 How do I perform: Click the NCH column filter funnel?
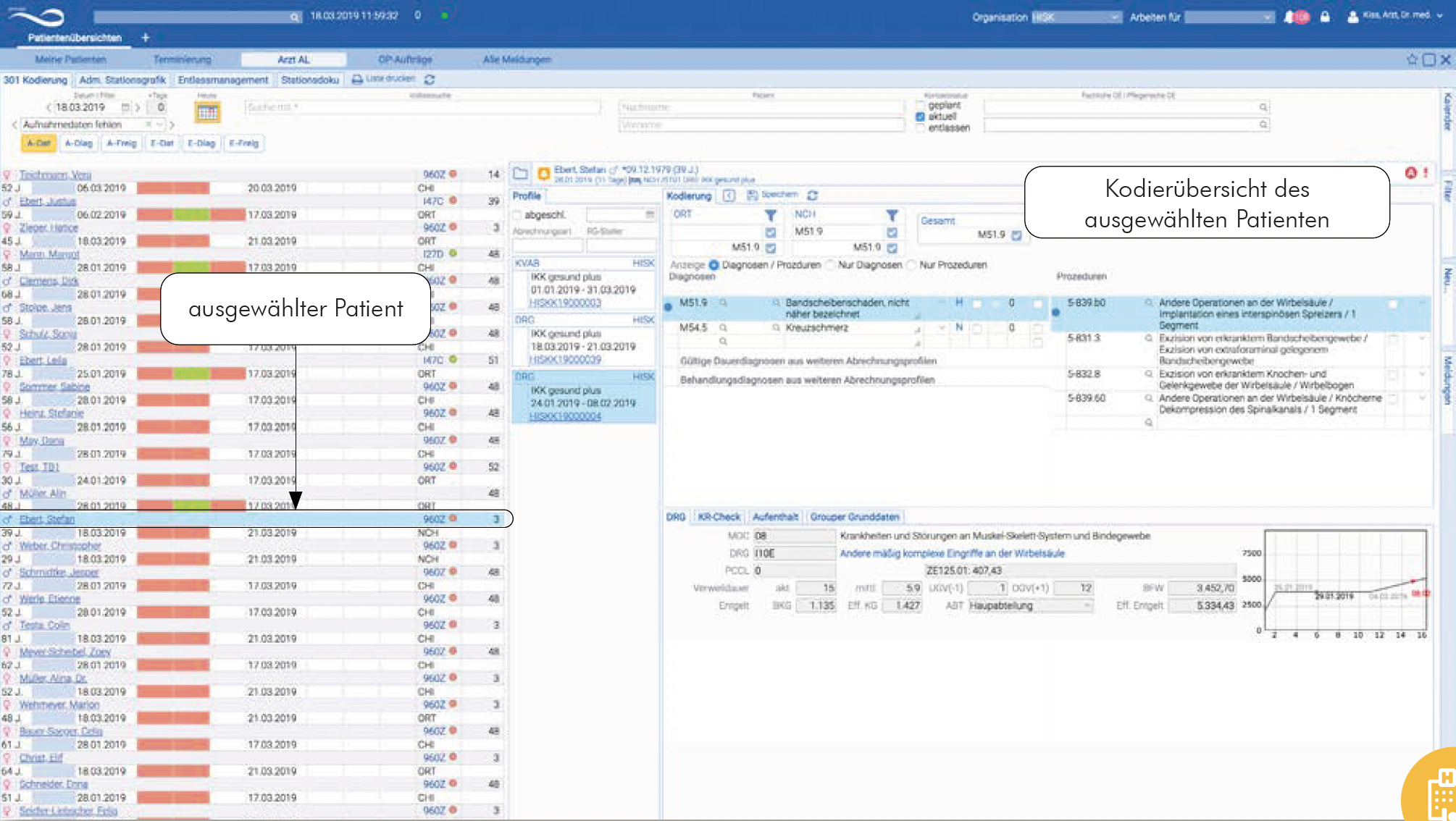pos(892,215)
